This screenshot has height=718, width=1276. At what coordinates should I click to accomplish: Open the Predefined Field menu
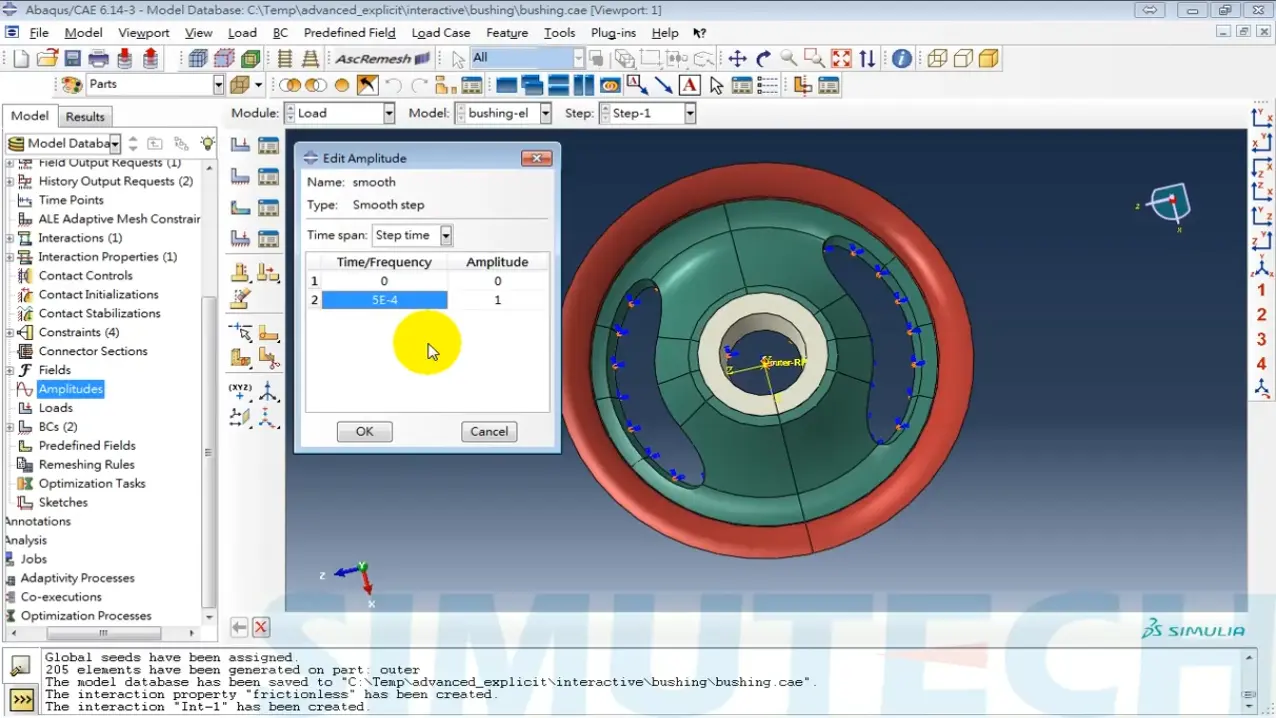point(349,33)
